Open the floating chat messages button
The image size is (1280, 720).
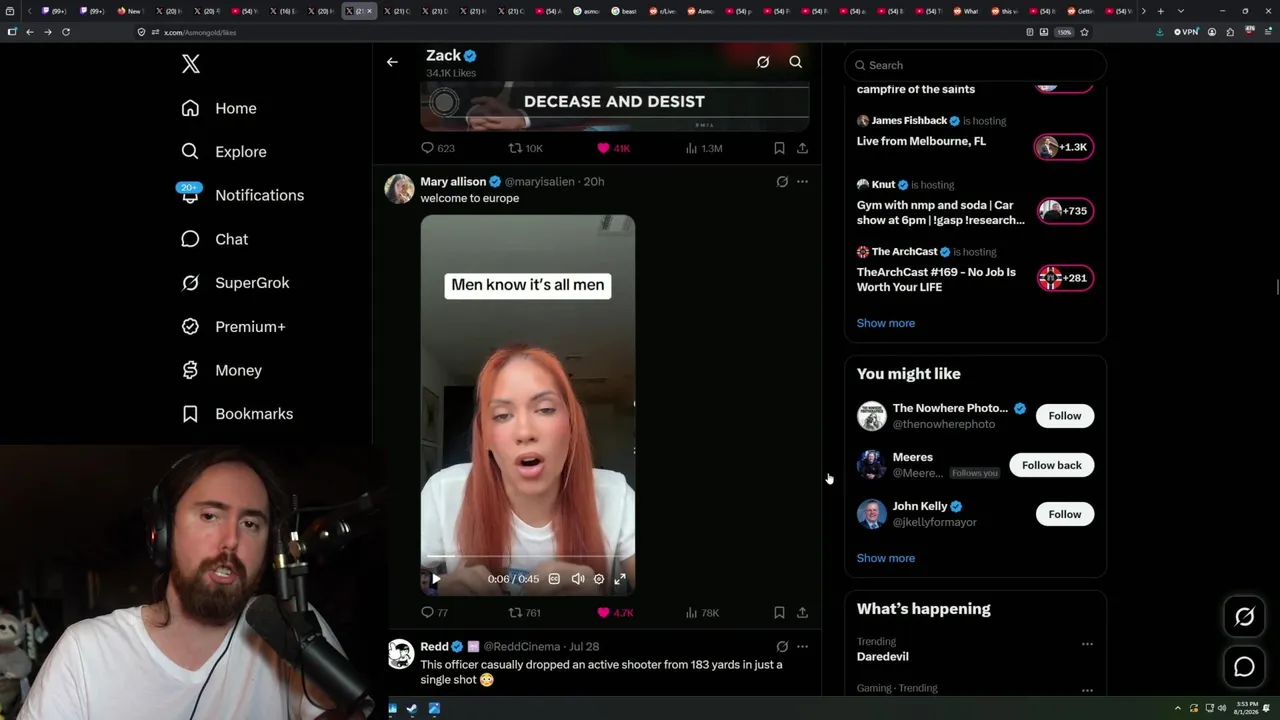1244,666
